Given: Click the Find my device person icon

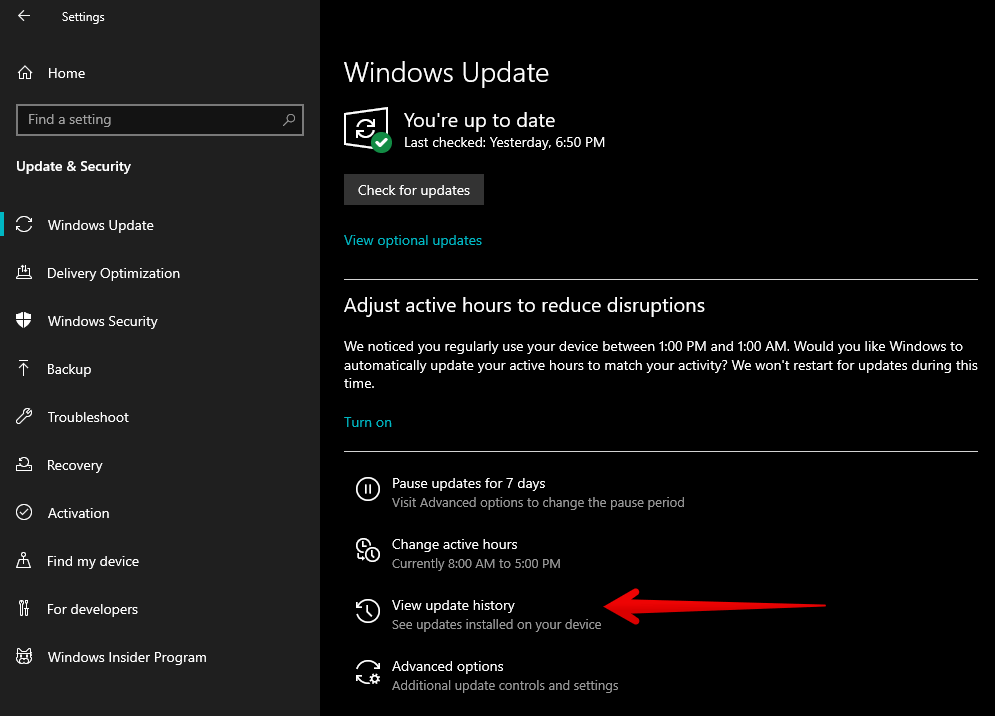Looking at the screenshot, I should [x=24, y=560].
